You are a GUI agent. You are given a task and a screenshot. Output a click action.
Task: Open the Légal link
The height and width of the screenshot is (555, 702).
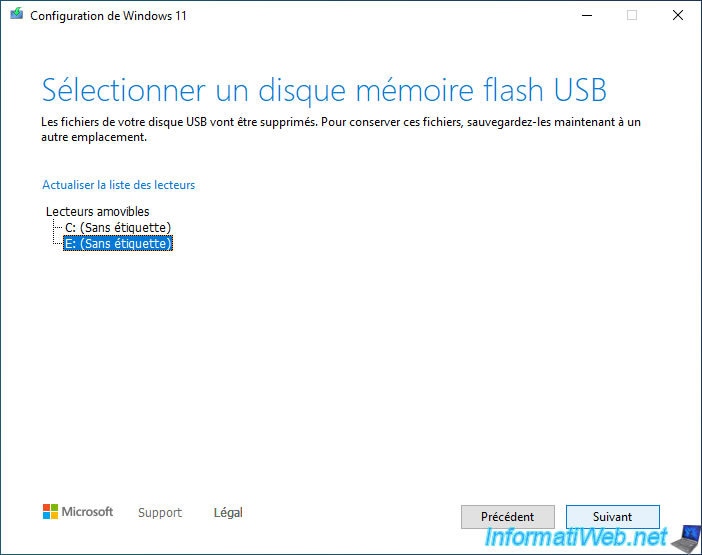[x=228, y=513]
